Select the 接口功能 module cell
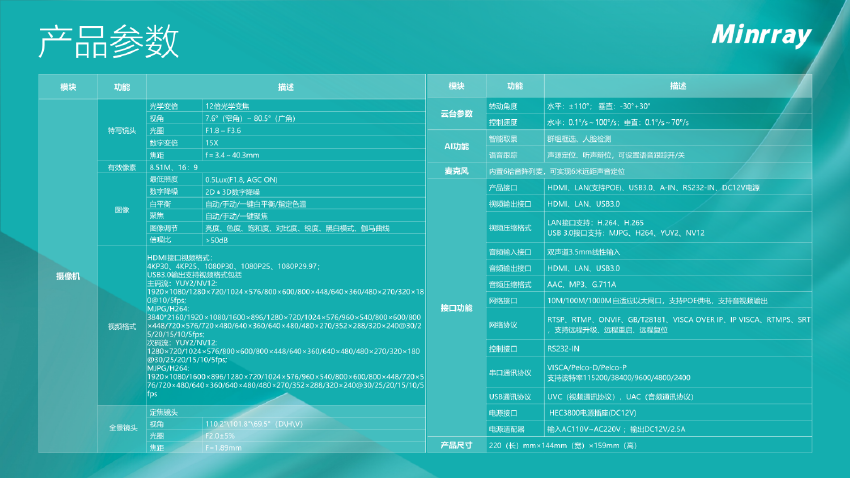Screen dimensions: 850x478 456,308
